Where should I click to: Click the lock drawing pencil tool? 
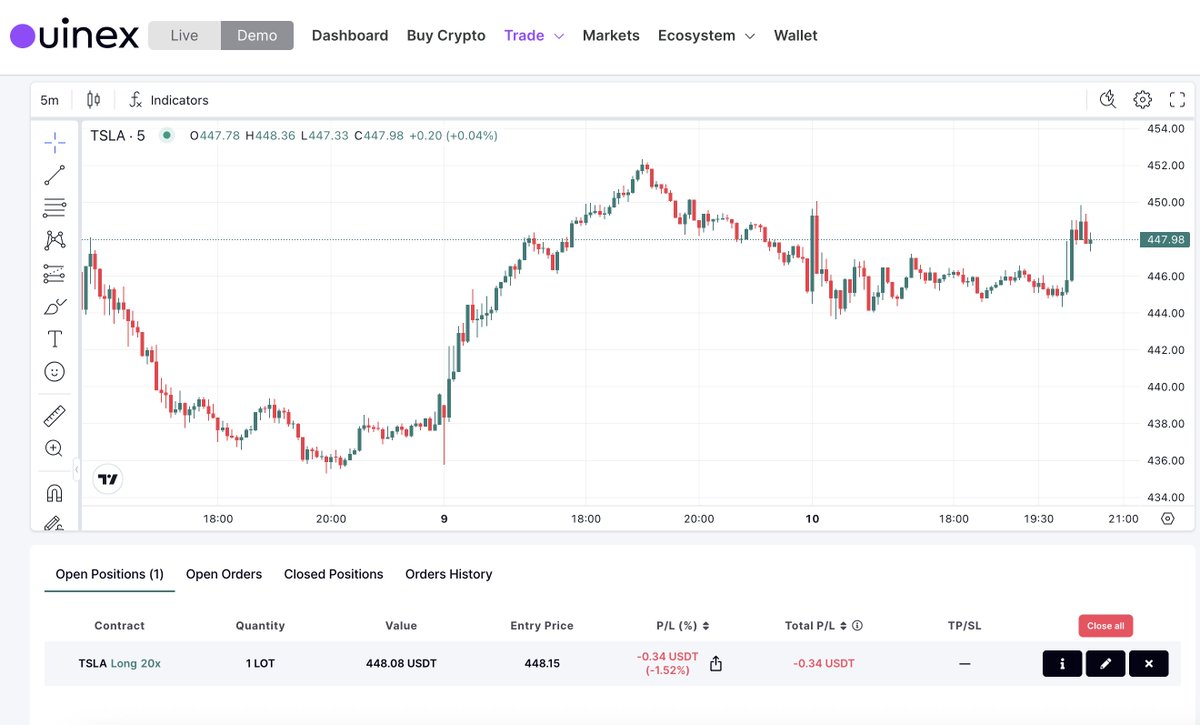point(54,522)
